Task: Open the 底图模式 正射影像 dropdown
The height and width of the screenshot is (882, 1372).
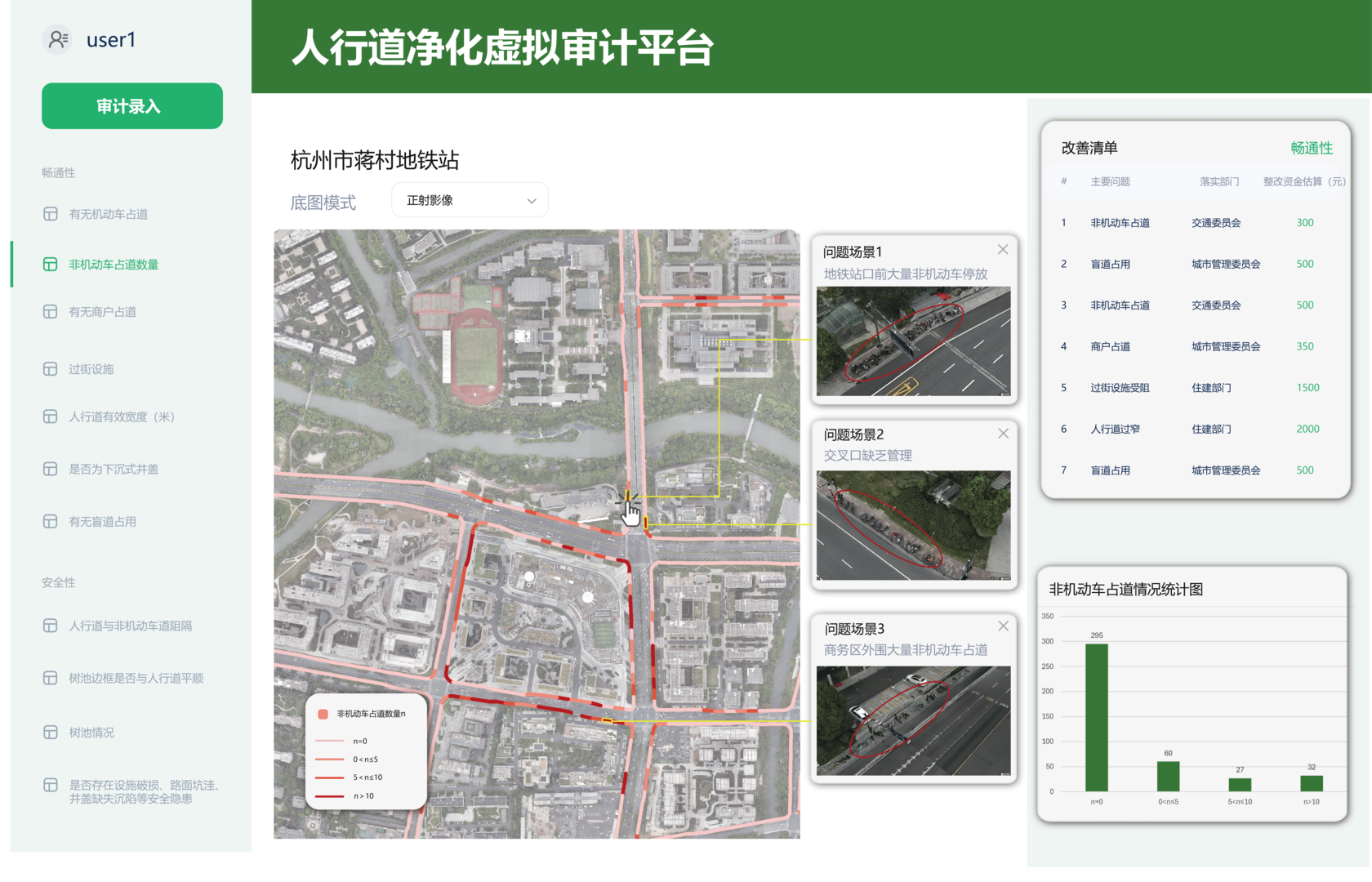Action: [470, 200]
